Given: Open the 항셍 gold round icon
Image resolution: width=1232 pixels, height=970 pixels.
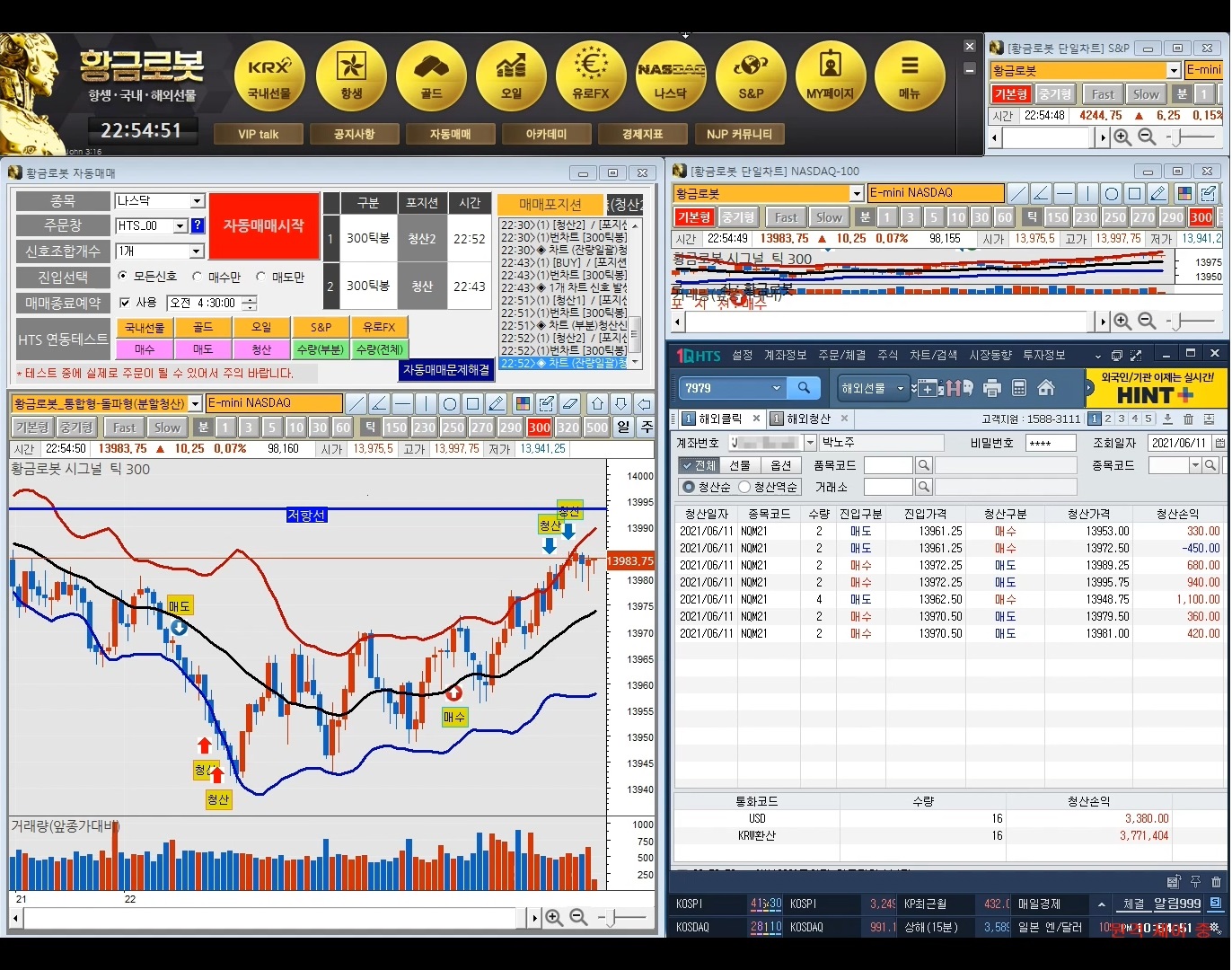Looking at the screenshot, I should tap(351, 75).
